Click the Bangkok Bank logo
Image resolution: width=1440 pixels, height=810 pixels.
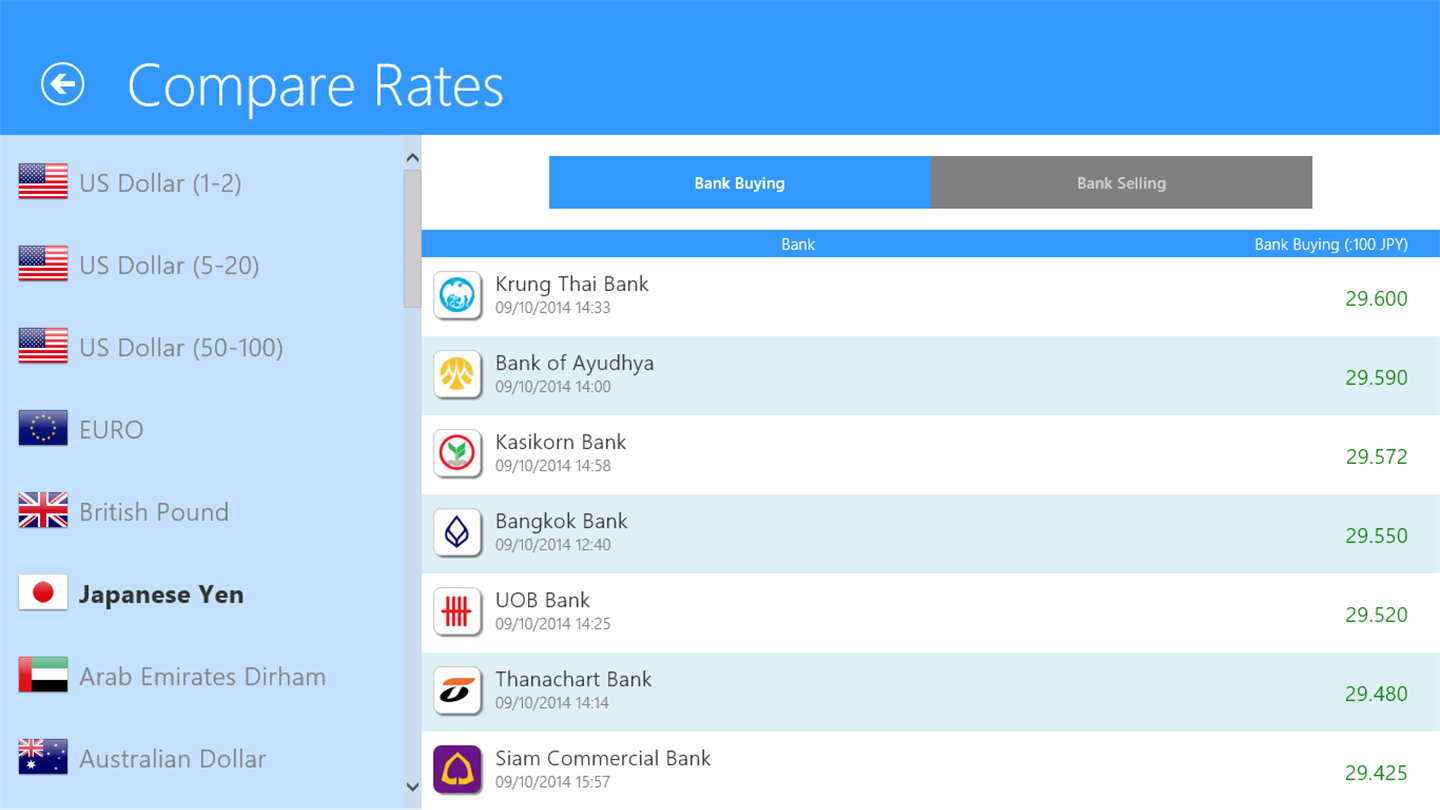point(457,533)
